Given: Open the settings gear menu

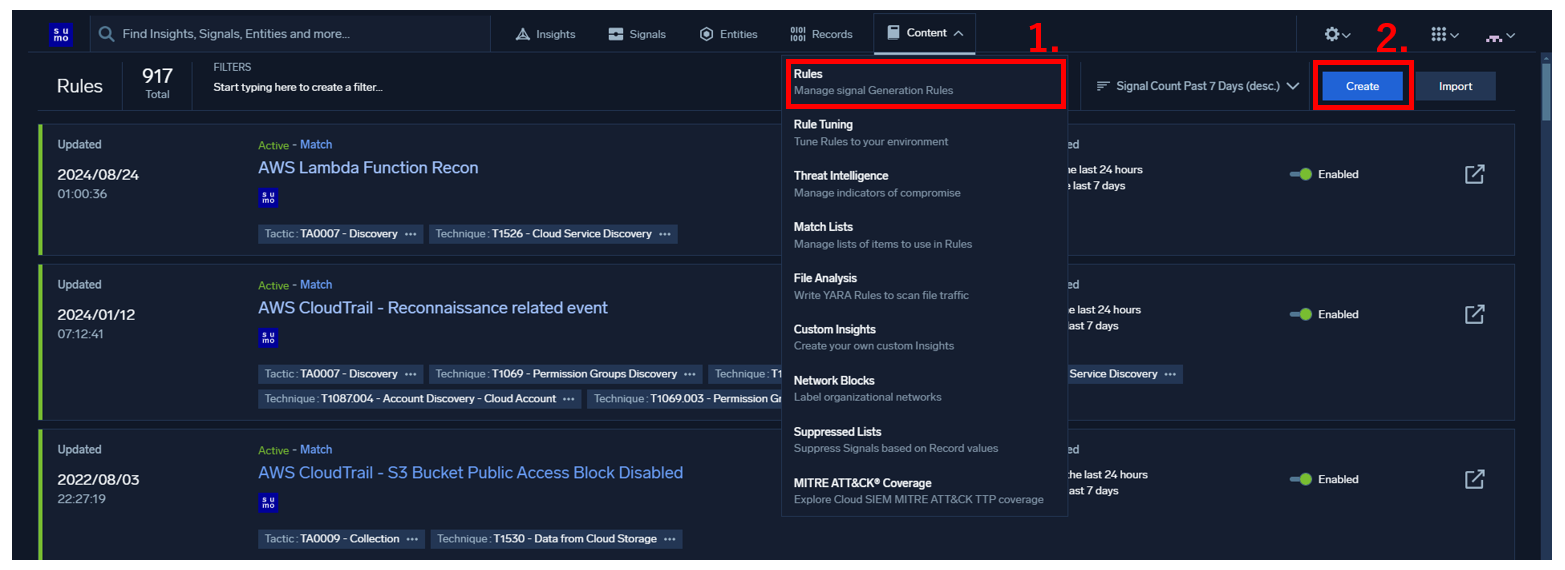Looking at the screenshot, I should 1337,34.
